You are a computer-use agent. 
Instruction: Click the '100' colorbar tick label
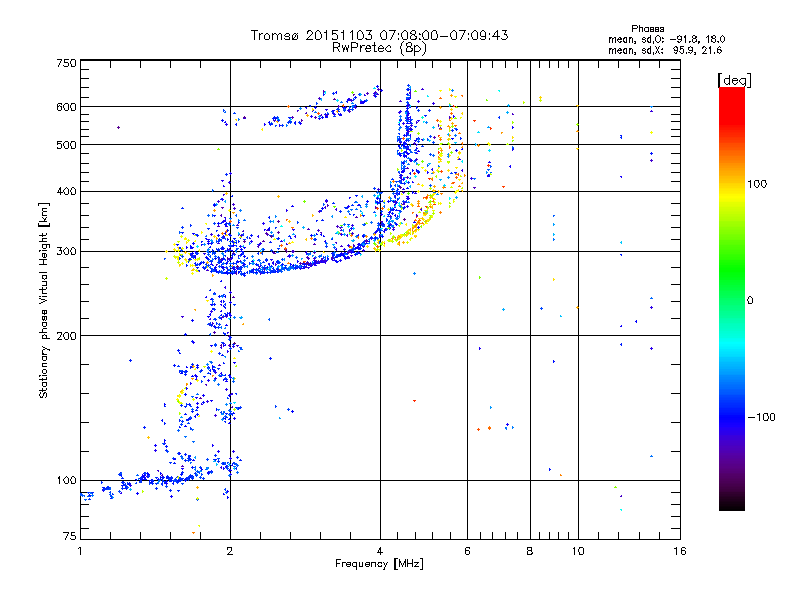coord(757,184)
